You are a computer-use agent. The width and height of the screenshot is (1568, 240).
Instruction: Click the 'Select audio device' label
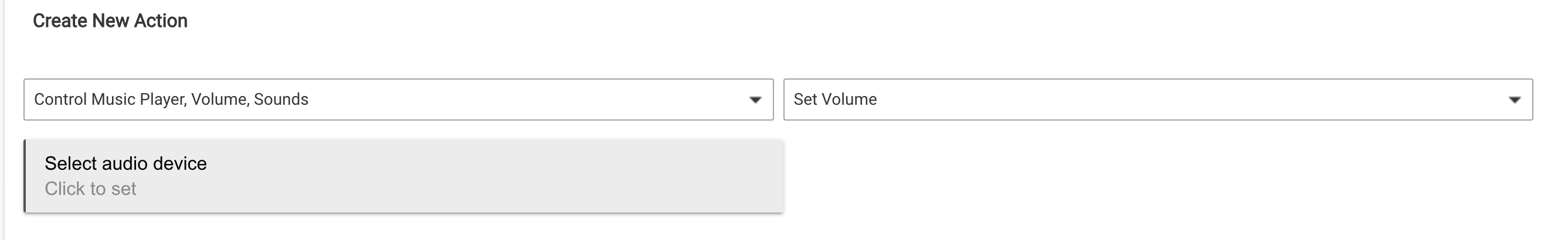(x=125, y=163)
